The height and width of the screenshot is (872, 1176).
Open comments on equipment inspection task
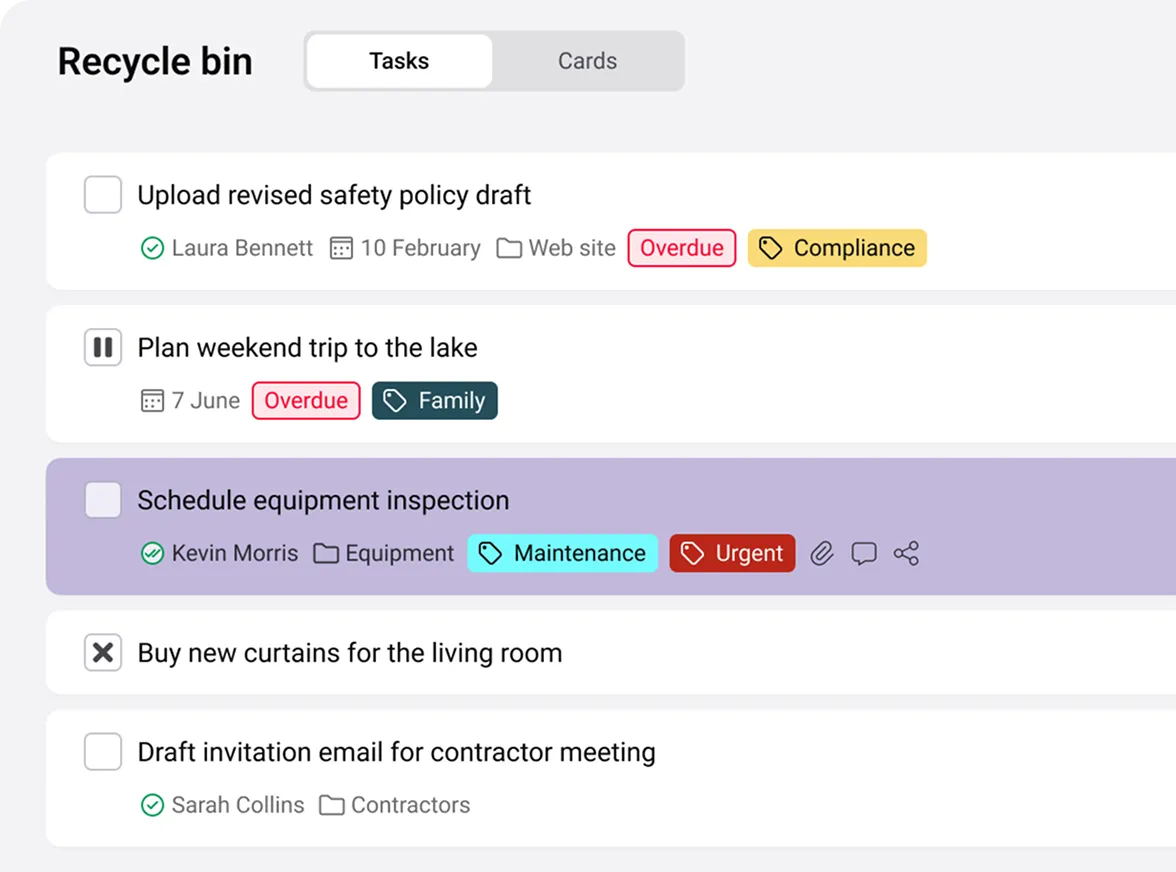864,553
